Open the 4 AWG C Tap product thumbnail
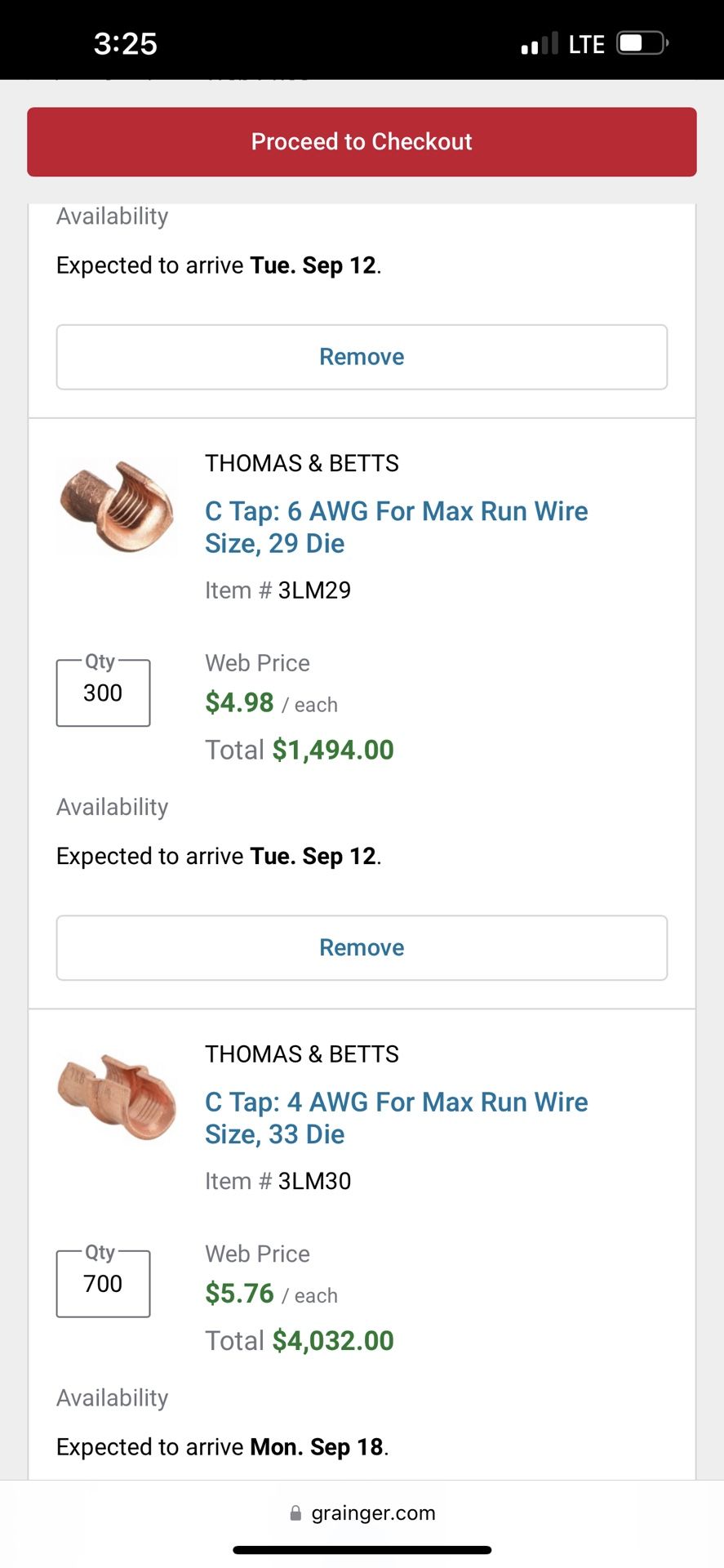The image size is (724, 1568). coord(115,1097)
